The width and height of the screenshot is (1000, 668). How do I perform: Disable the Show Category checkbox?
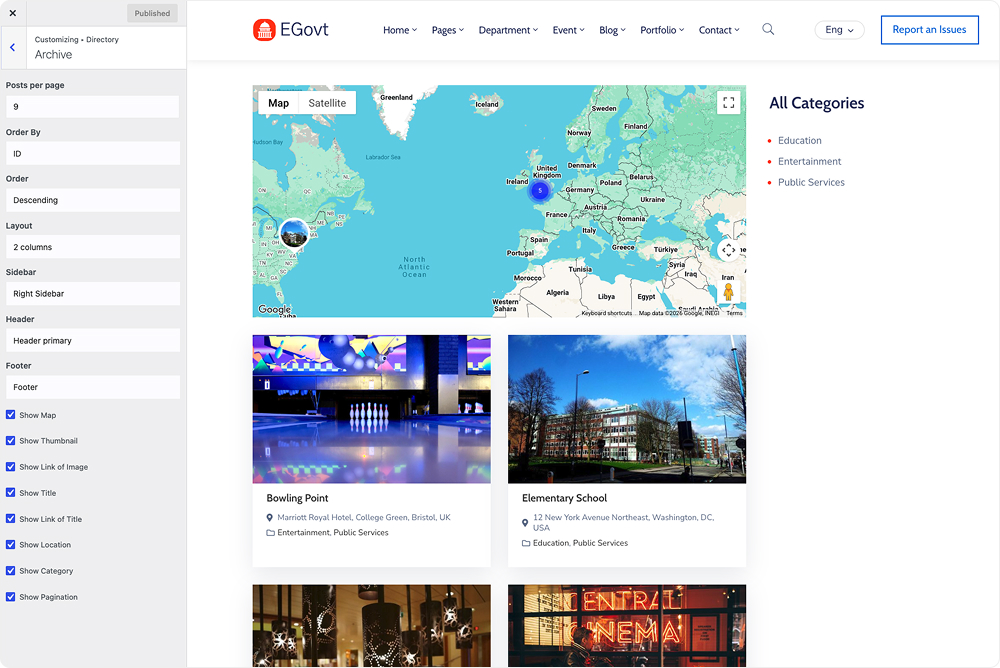point(11,571)
